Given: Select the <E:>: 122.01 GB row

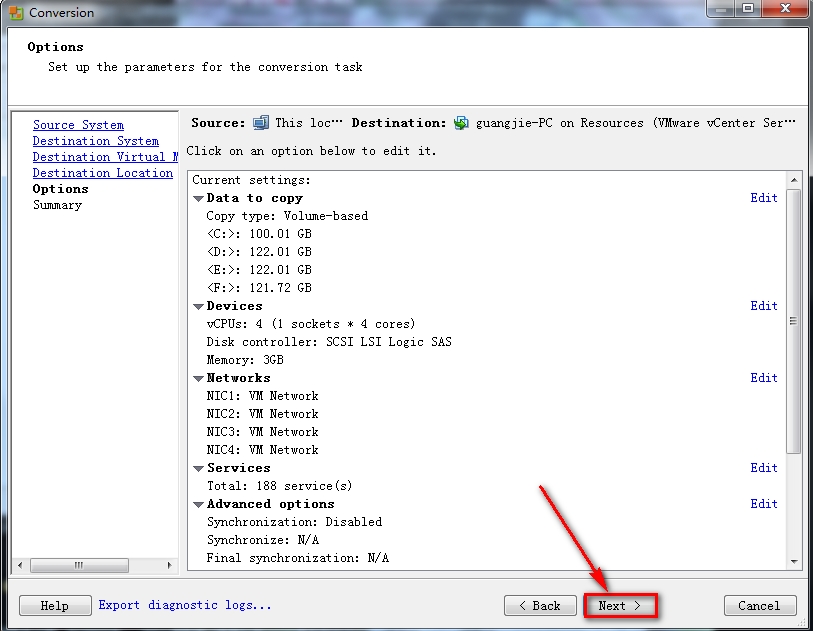Looking at the screenshot, I should coord(259,270).
